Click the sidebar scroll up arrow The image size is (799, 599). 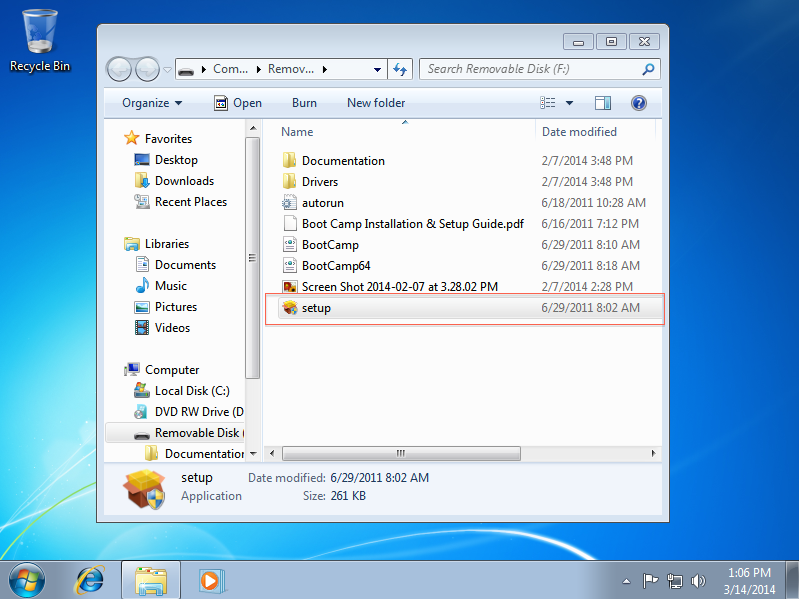(253, 128)
